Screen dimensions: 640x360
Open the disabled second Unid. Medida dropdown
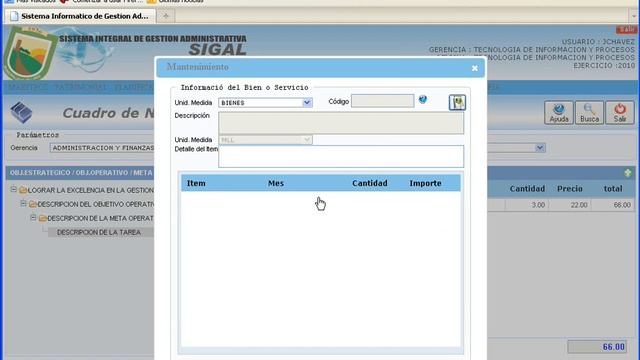pyautogui.click(x=265, y=140)
